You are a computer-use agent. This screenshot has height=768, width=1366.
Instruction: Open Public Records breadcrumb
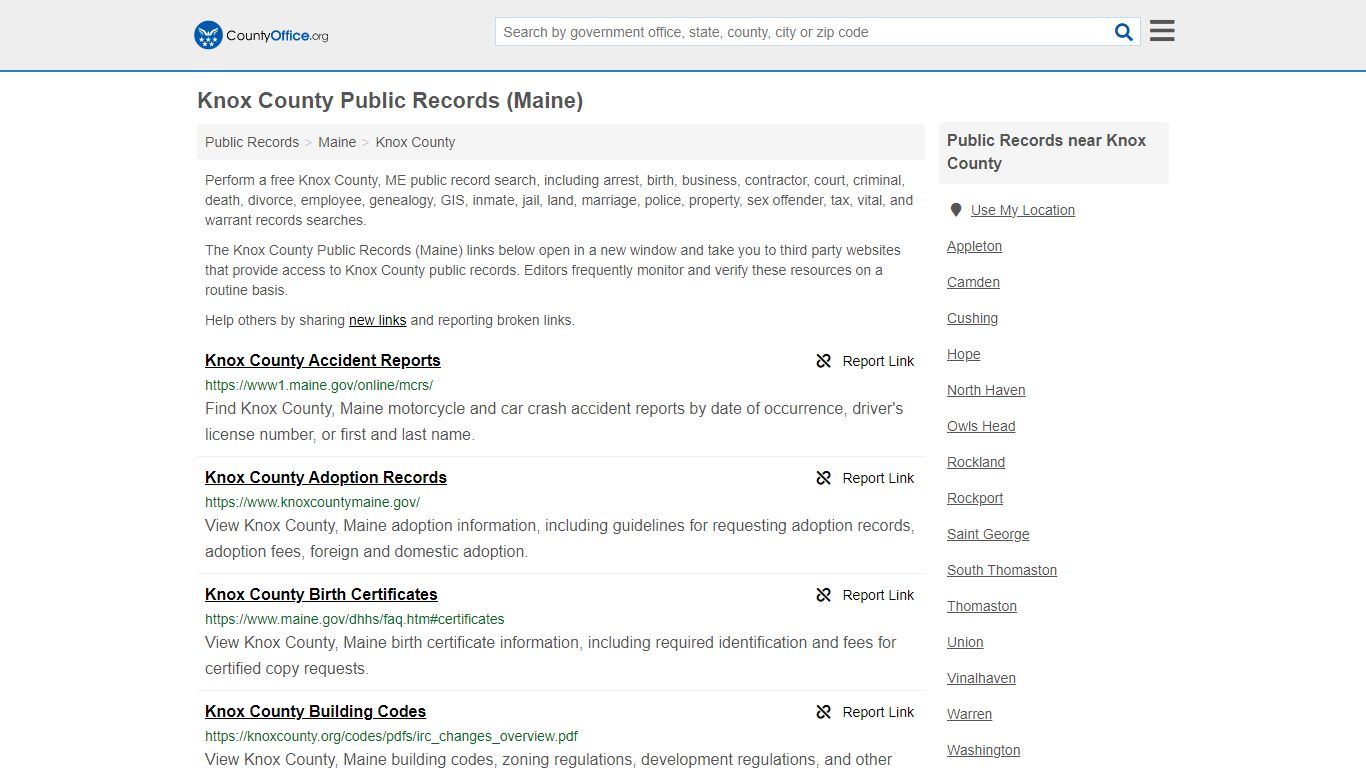252,142
